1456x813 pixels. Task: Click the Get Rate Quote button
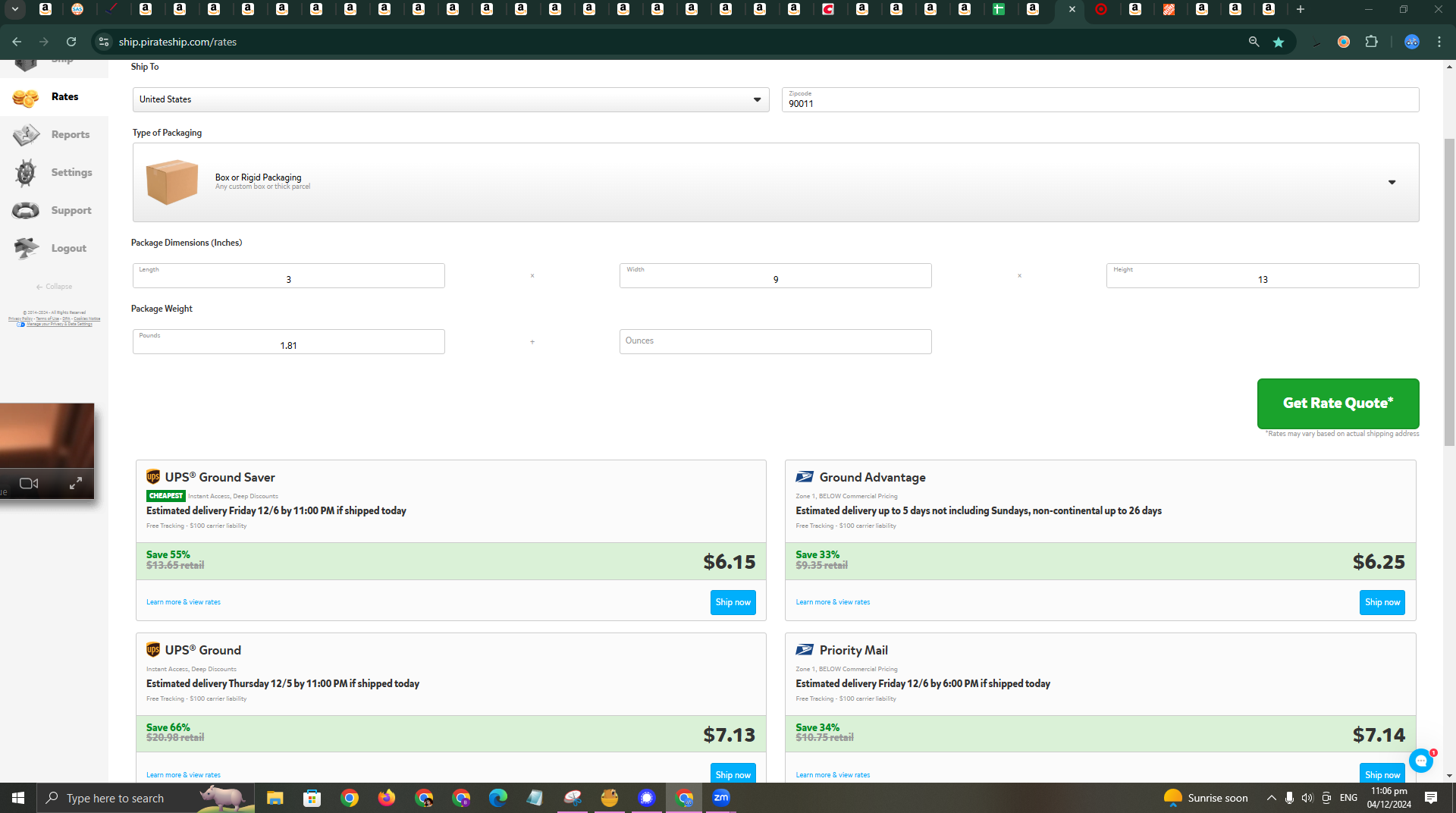(1338, 403)
